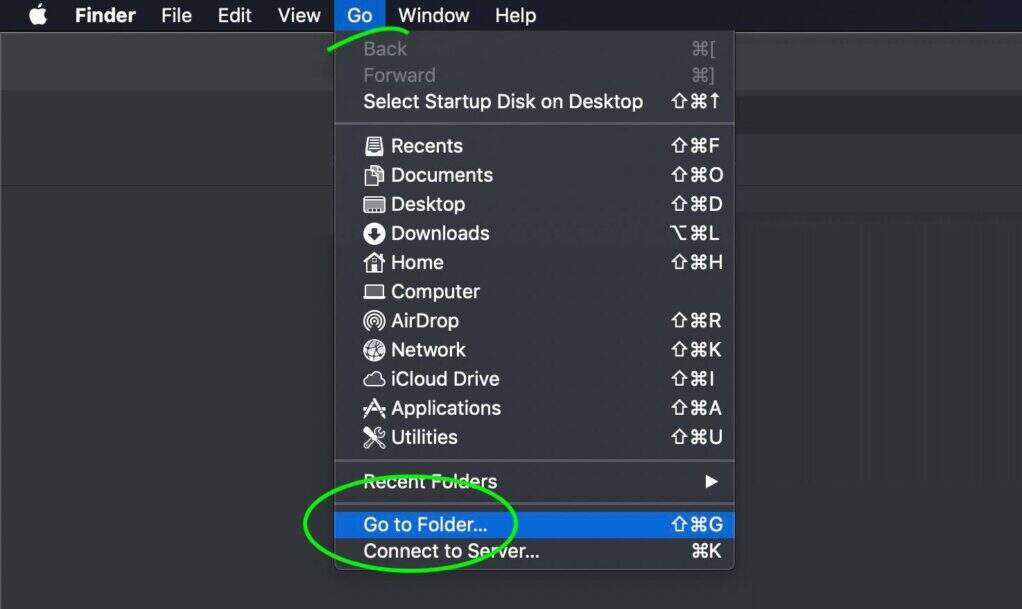Select Computer from Go menu

(435, 292)
